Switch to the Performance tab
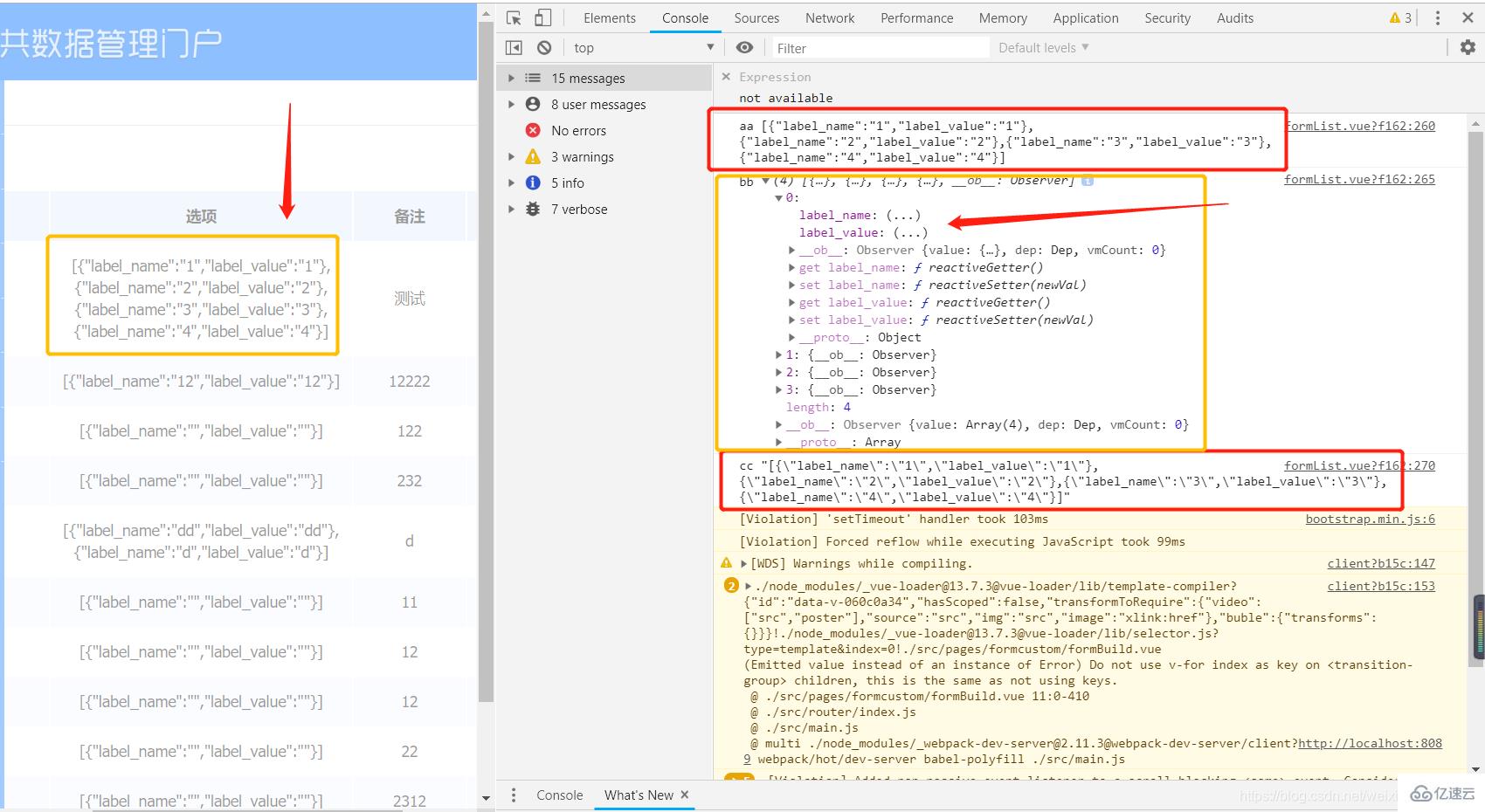Image resolution: width=1485 pixels, height=812 pixels. (917, 17)
